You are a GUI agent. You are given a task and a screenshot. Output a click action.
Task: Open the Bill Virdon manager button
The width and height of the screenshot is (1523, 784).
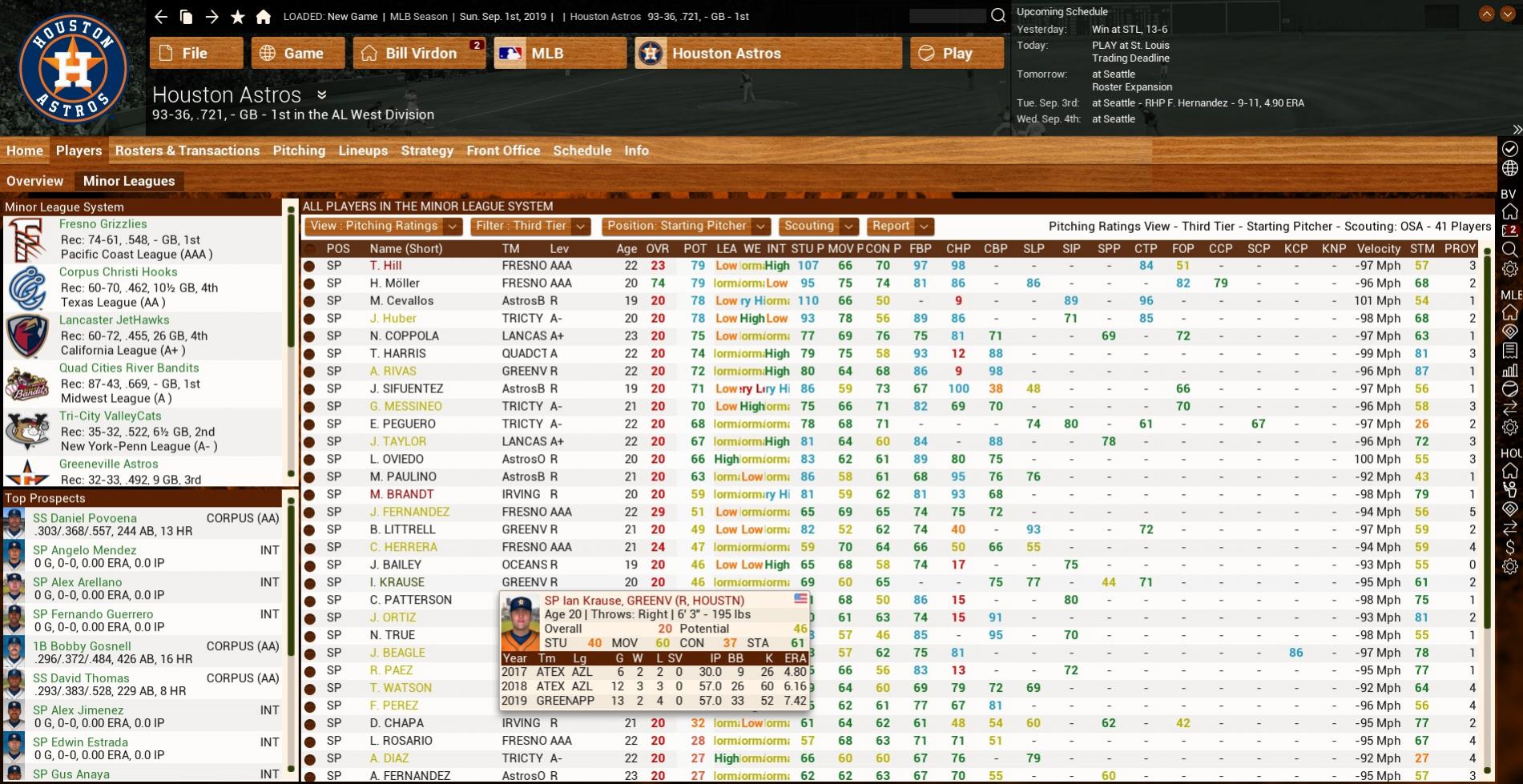(421, 53)
